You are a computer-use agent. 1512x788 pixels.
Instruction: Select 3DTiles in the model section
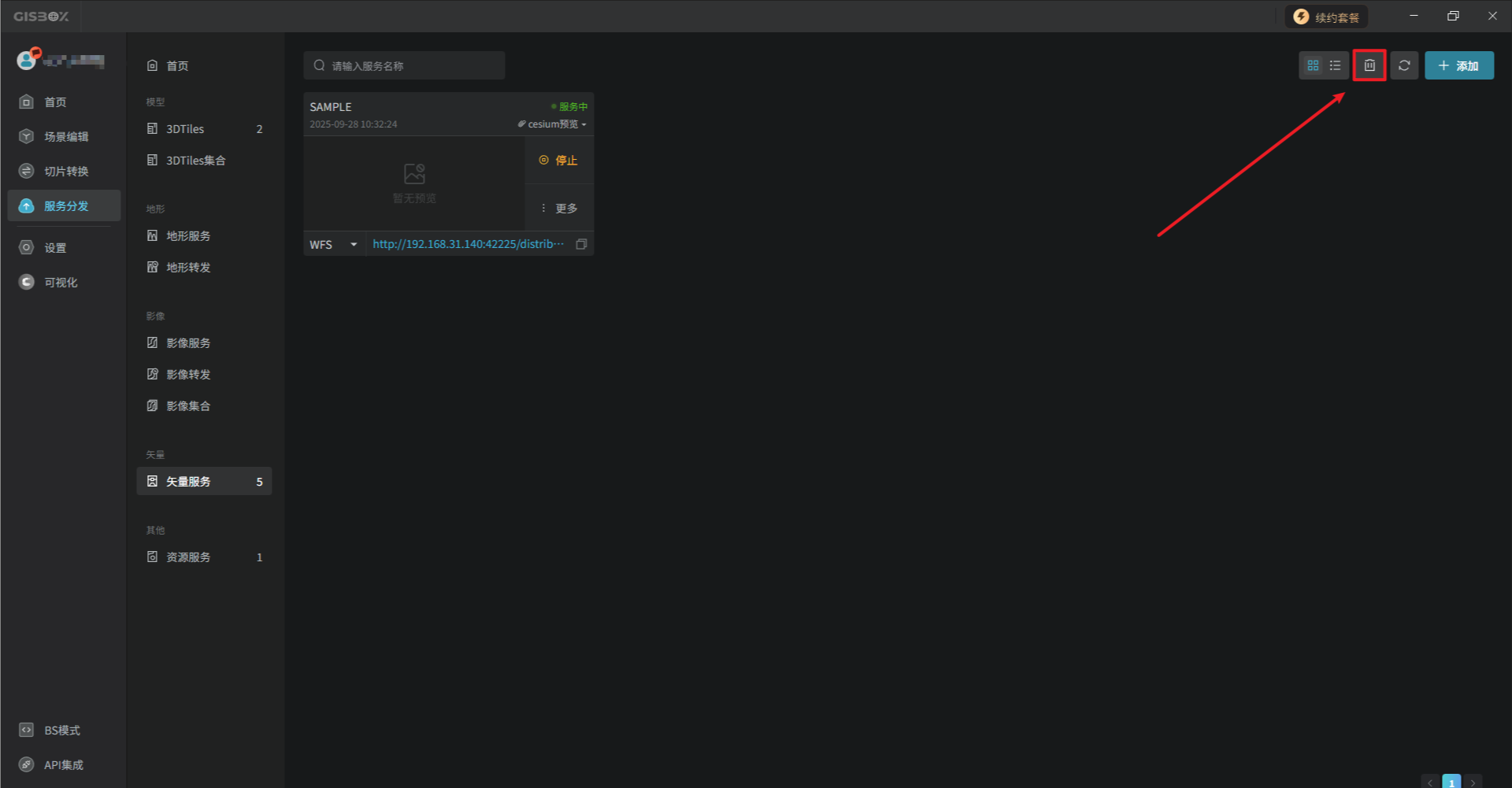[185, 129]
